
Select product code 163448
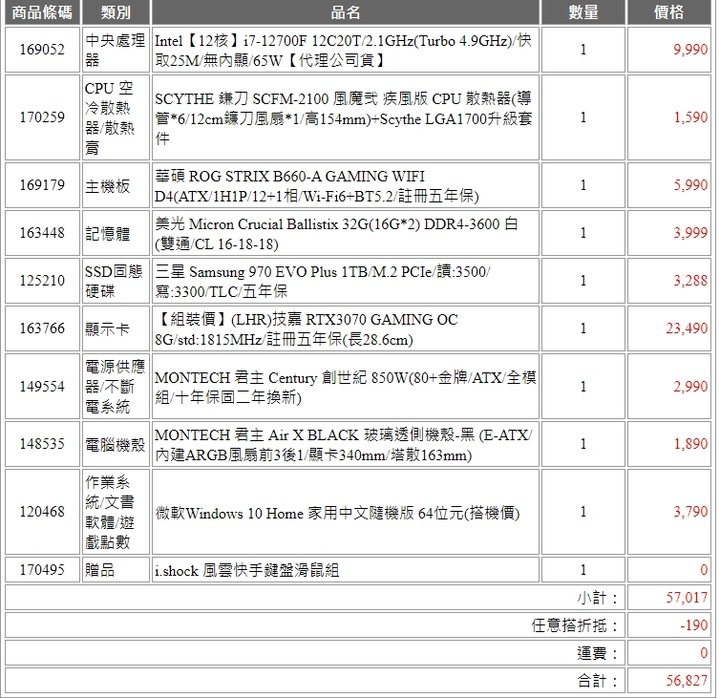[x=42, y=233]
